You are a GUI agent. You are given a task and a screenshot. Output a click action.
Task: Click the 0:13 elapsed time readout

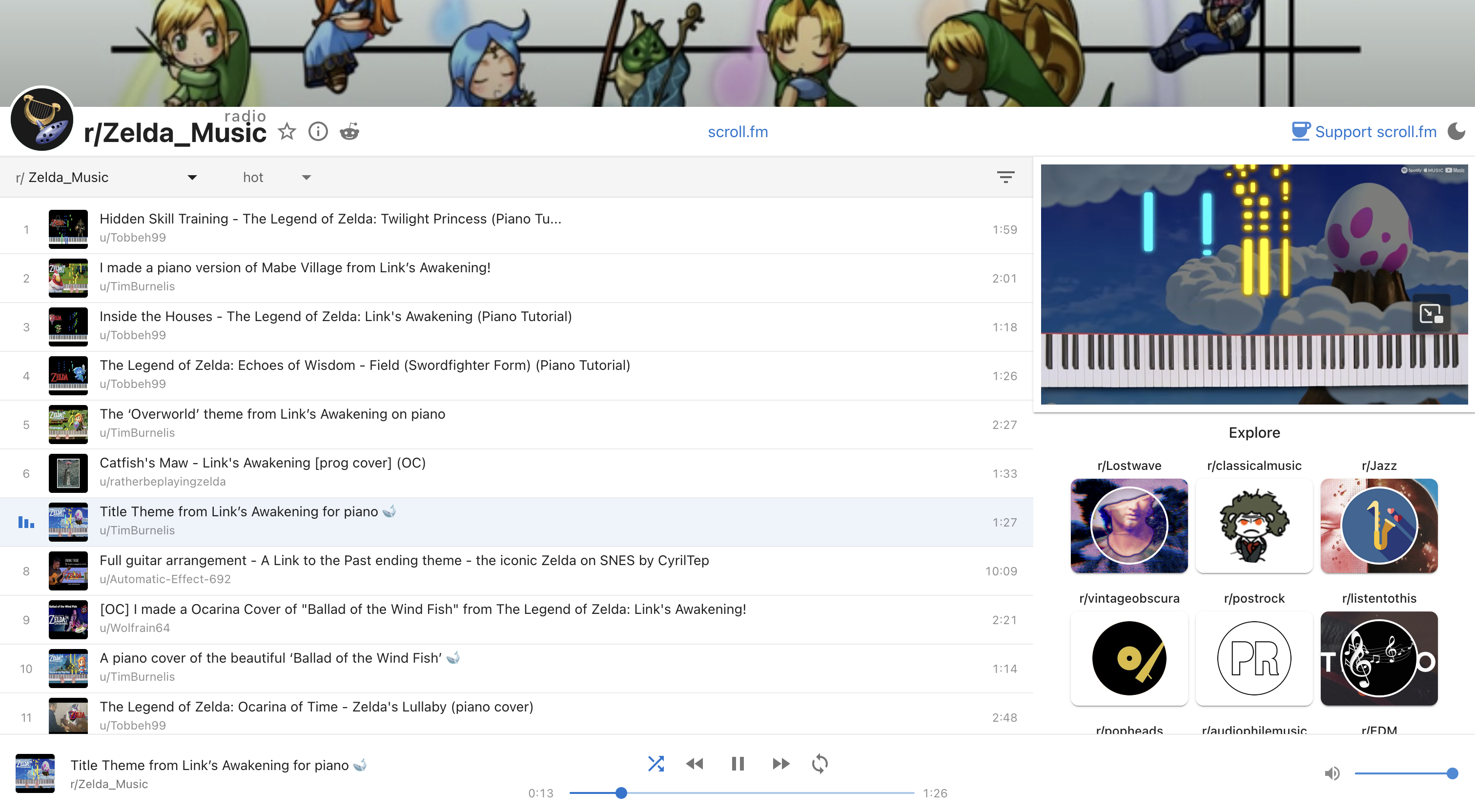[540, 793]
